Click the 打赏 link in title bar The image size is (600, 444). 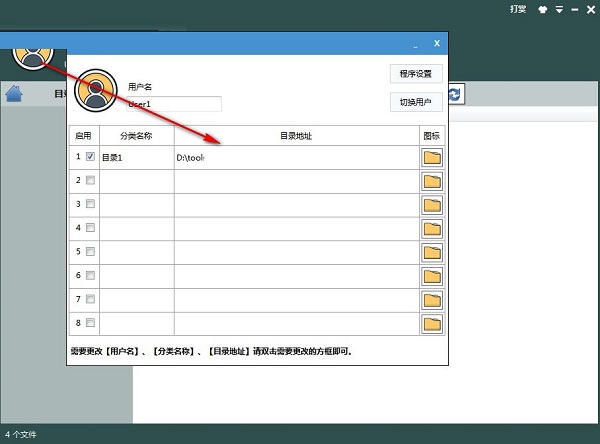[518, 9]
